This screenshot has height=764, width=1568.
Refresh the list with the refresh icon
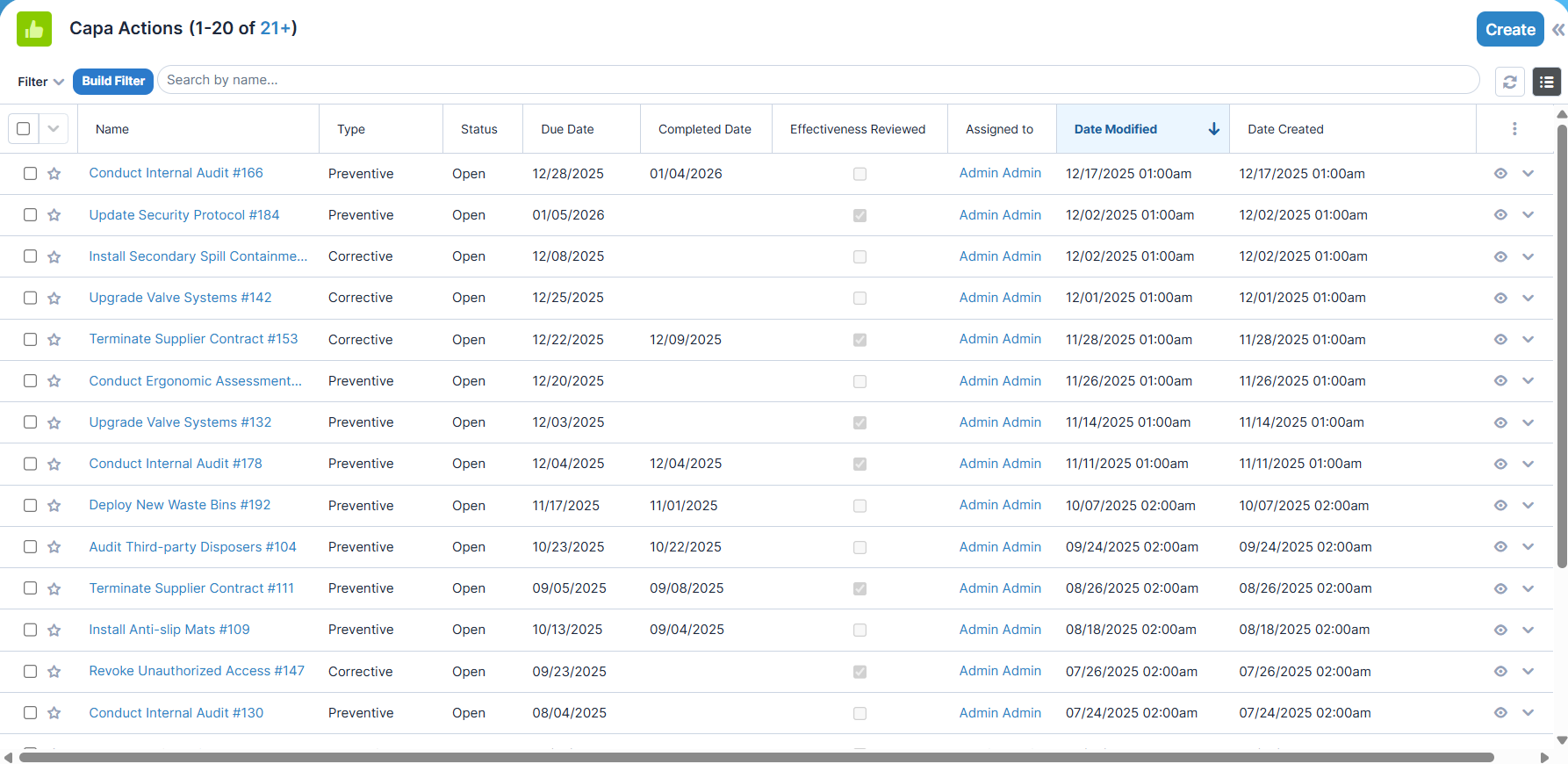(x=1510, y=82)
